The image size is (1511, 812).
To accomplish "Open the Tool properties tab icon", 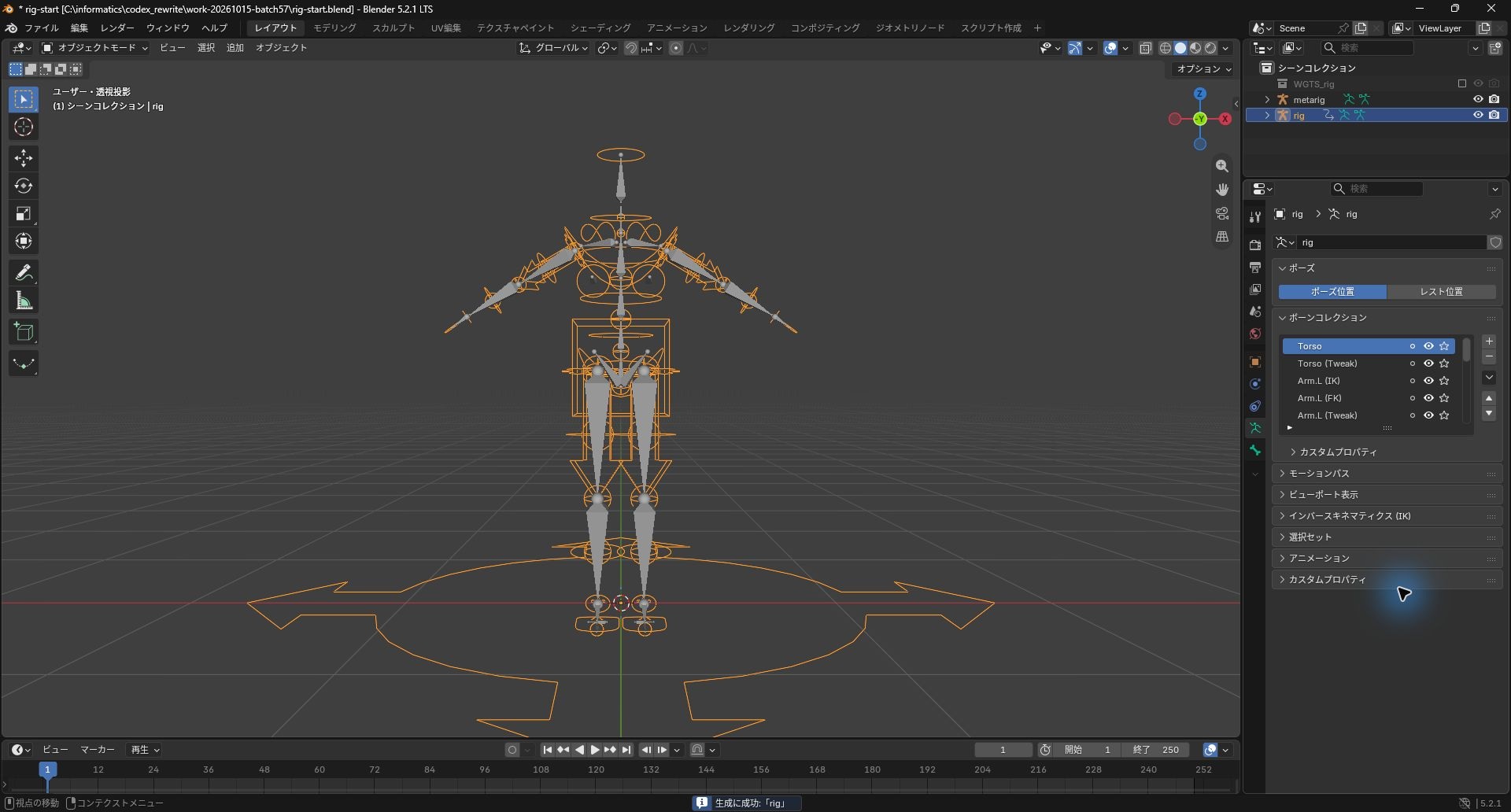I will click(1255, 217).
